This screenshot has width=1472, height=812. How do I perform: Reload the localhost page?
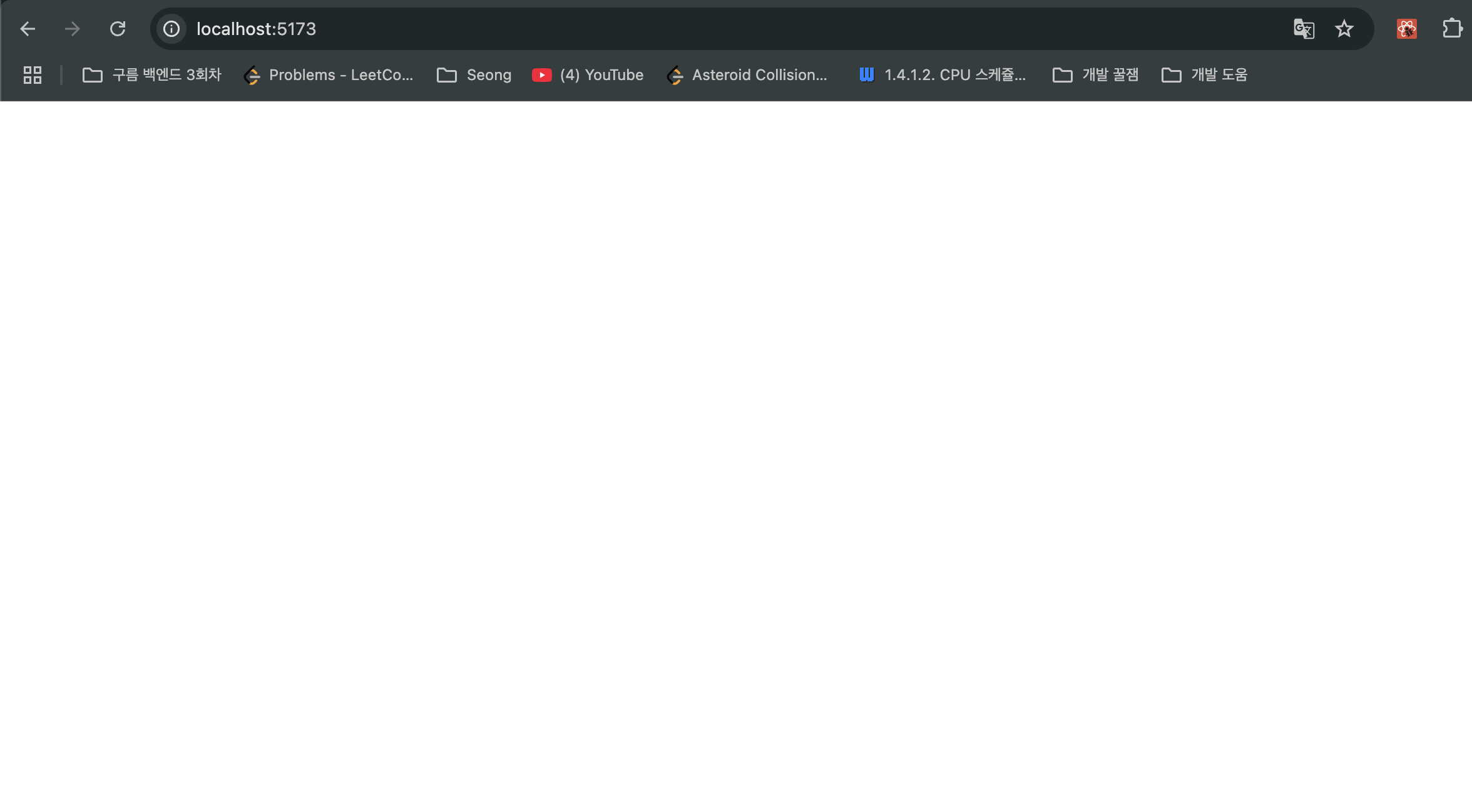pos(118,29)
